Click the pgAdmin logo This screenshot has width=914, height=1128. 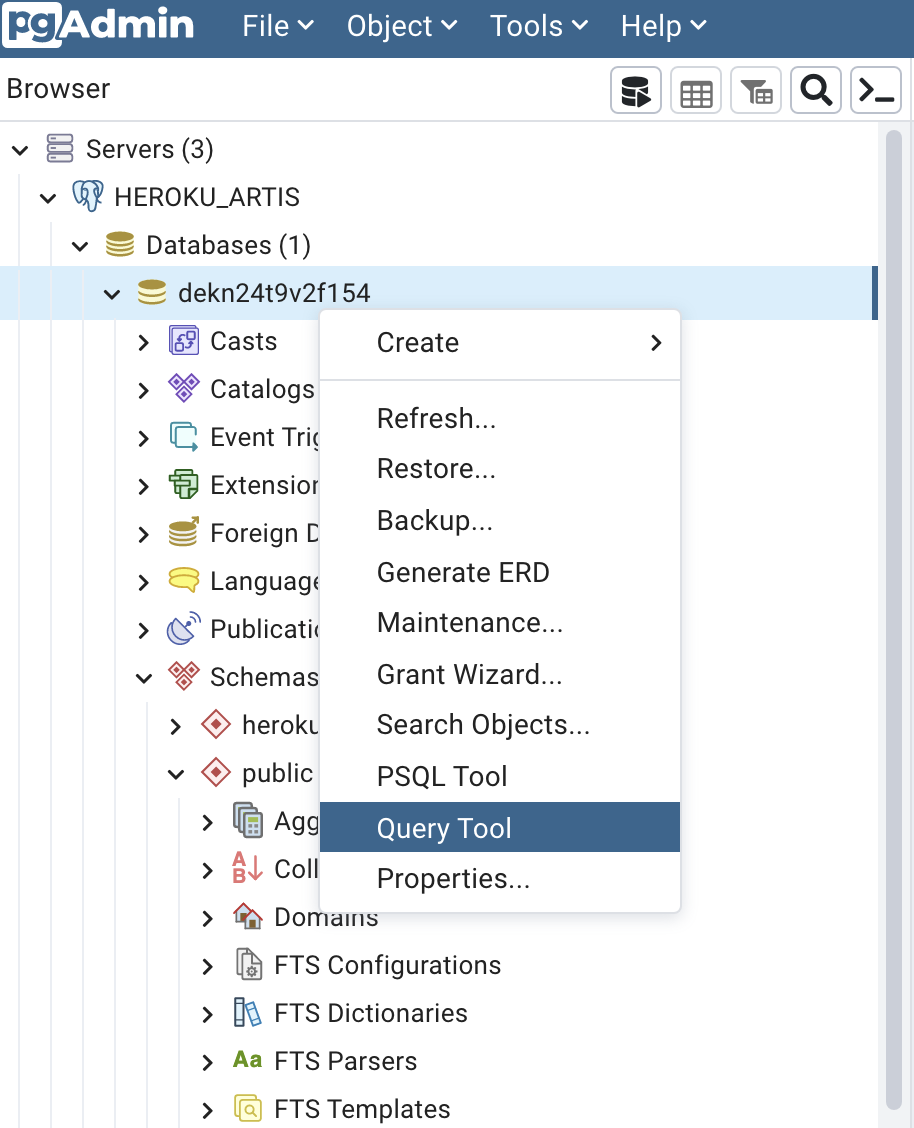(99, 25)
